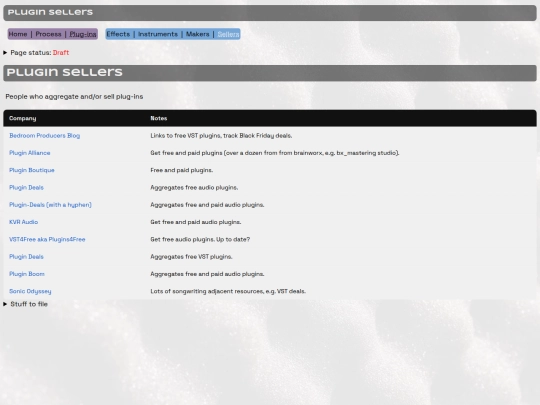Select the brainworx bx_mastering studio note
The width and height of the screenshot is (540, 405).
[275, 153]
